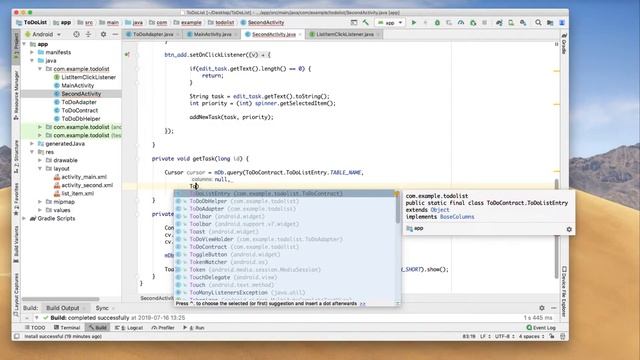This screenshot has height=360, width=640.
Task: Open the app run configuration dropdown
Action: click(390, 23)
